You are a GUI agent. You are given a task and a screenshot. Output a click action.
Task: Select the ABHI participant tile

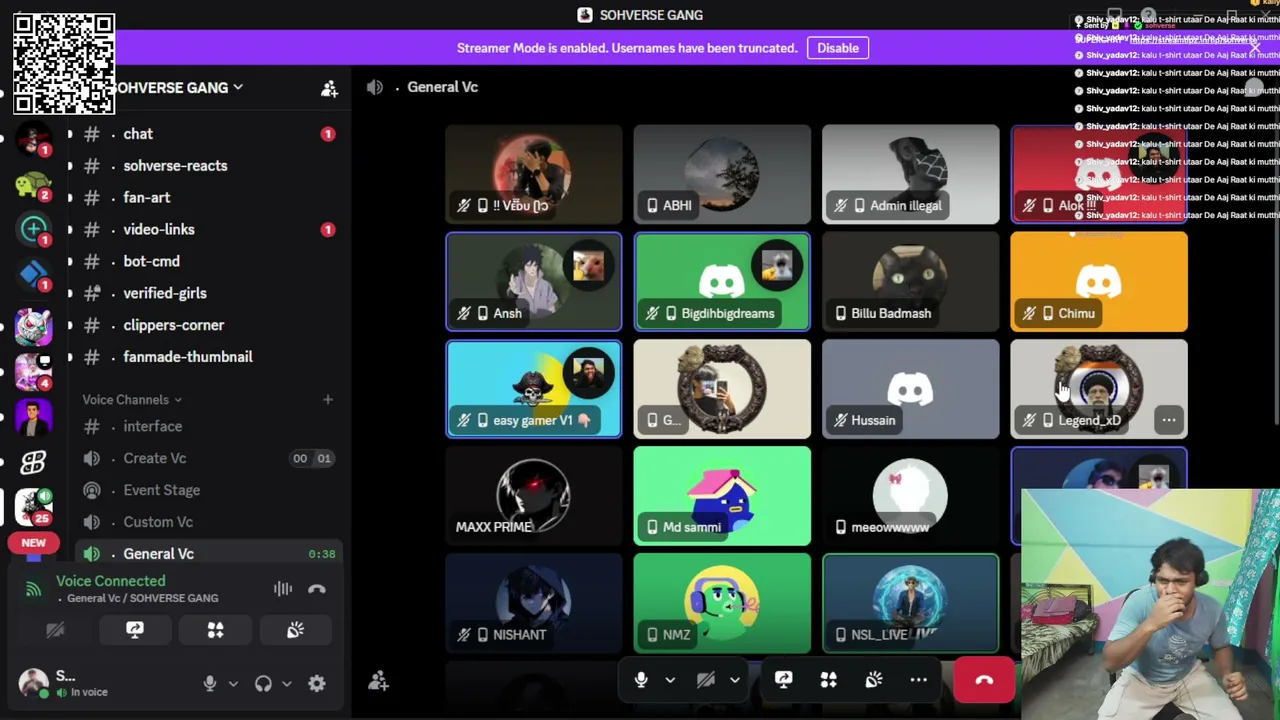coord(722,174)
